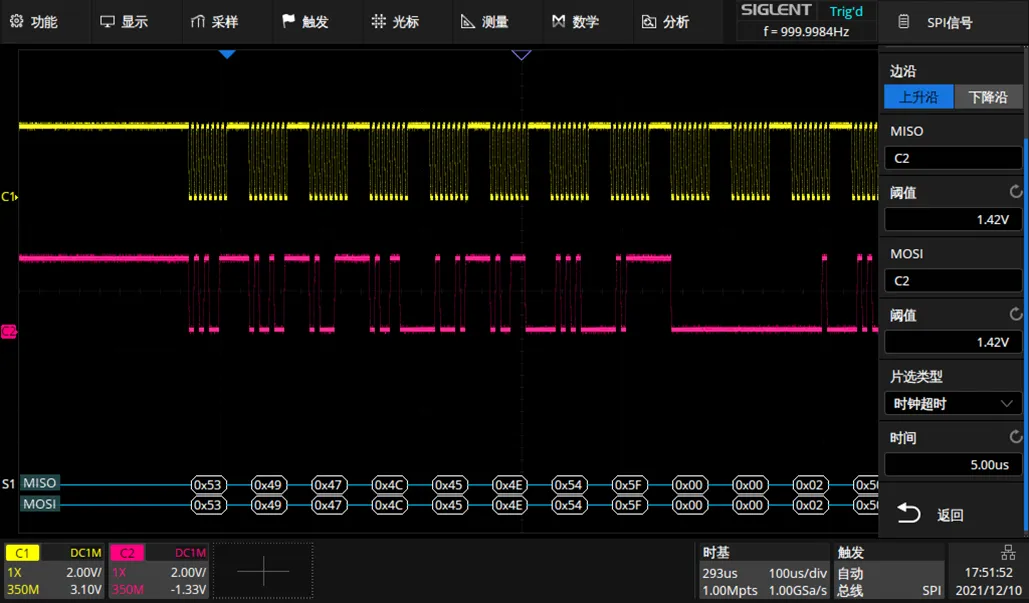Open the 时基 timebase settings box
Image resolution: width=1029 pixels, height=603 pixels.
[763, 571]
